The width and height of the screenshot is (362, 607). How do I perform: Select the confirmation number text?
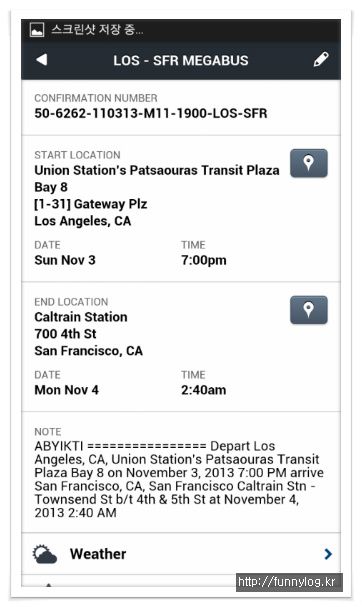pyautogui.click(x=151, y=113)
